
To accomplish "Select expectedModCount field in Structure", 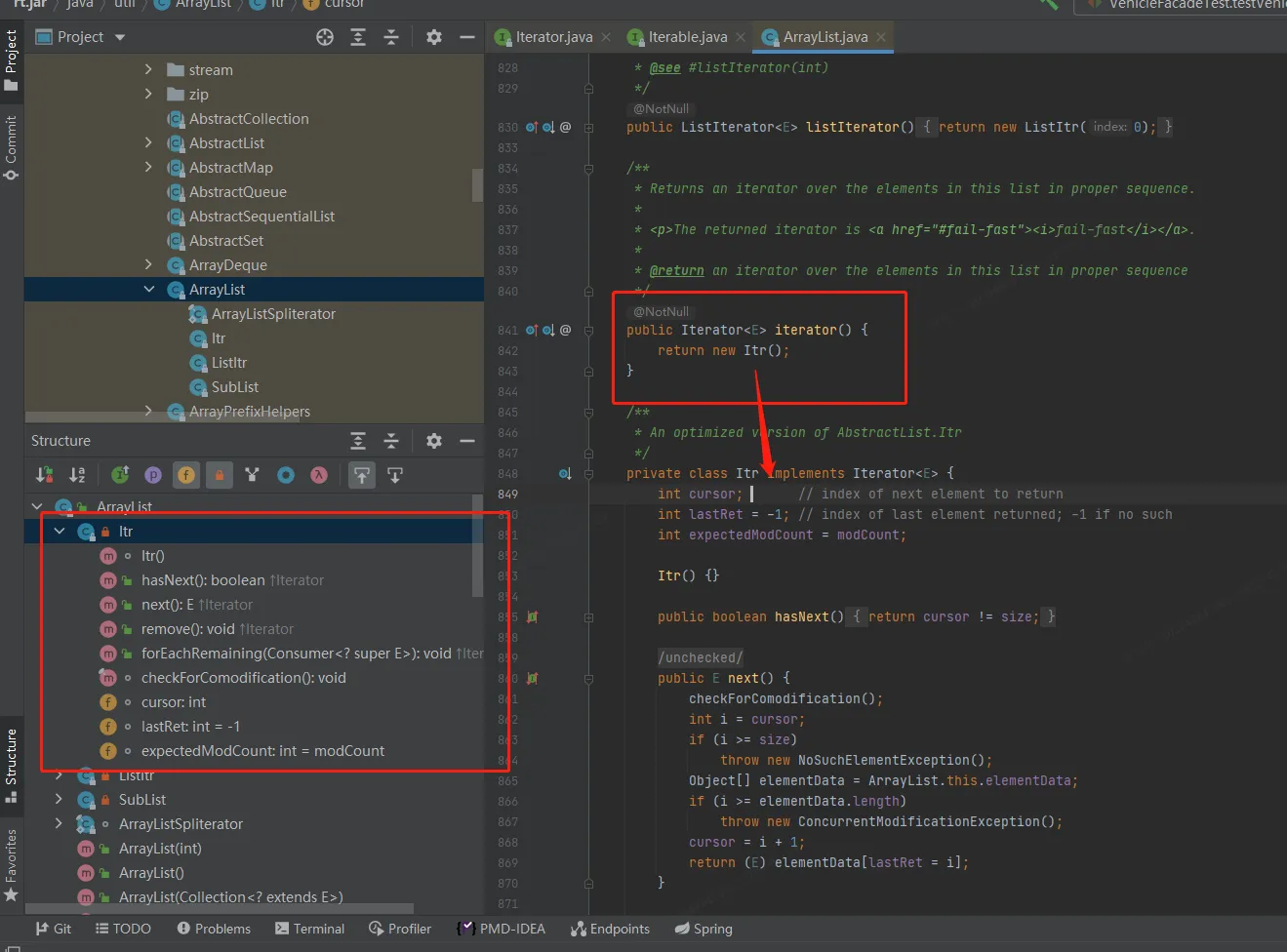I will pos(262,750).
